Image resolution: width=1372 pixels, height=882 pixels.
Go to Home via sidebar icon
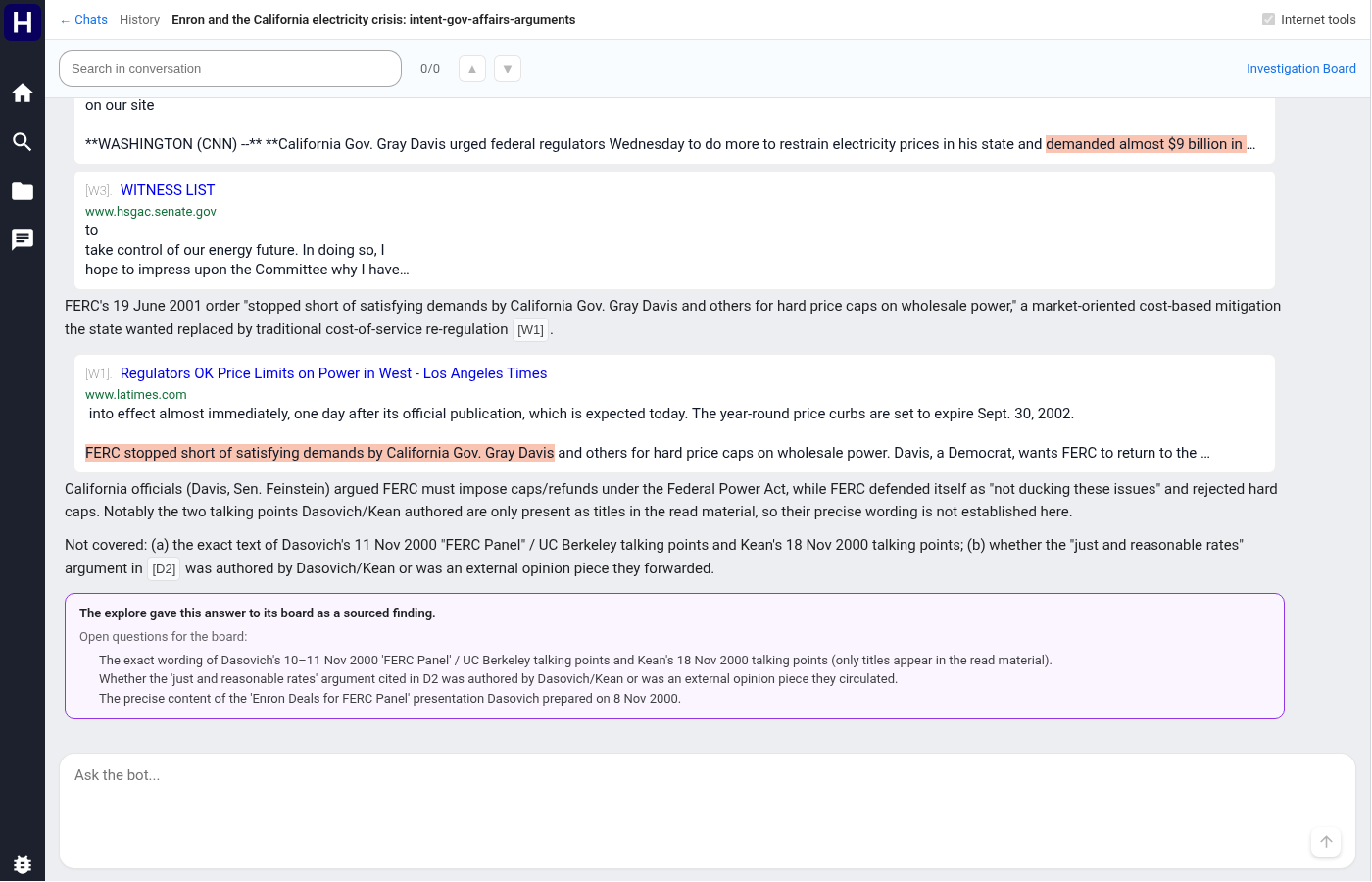[23, 93]
